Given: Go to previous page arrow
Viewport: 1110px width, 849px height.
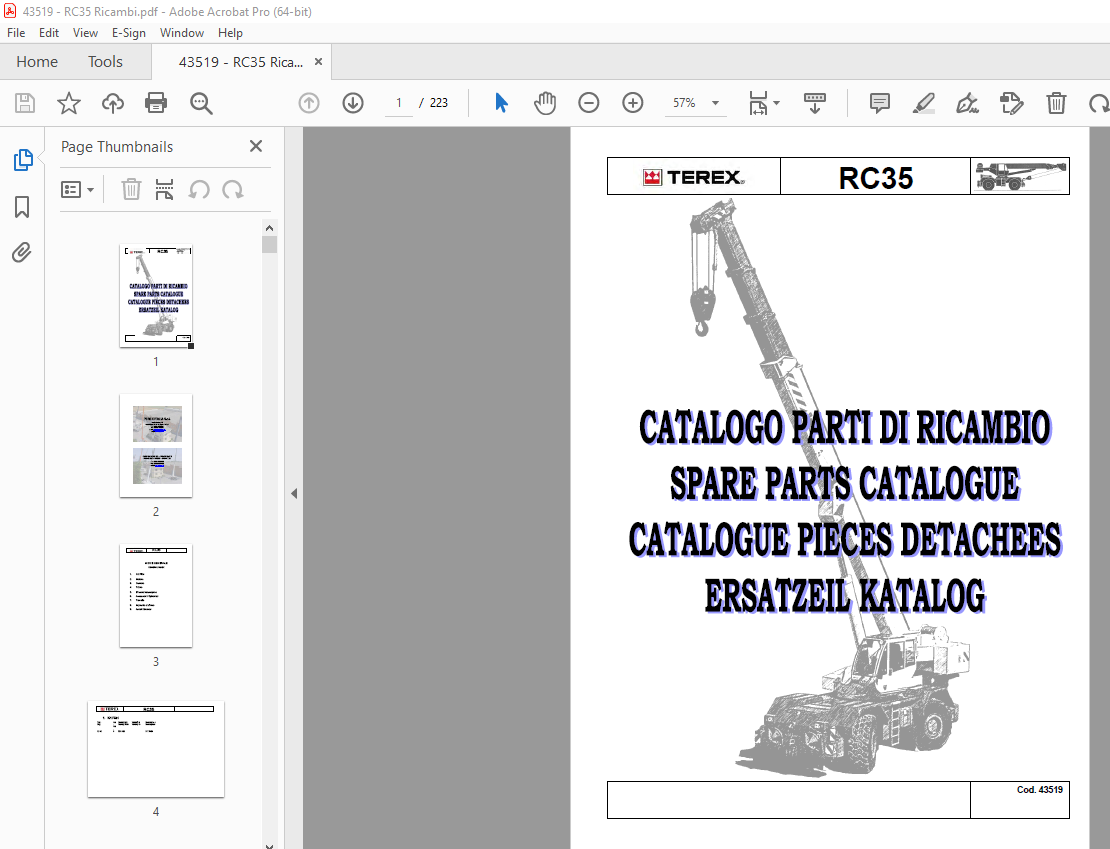Looking at the screenshot, I should [x=309, y=103].
